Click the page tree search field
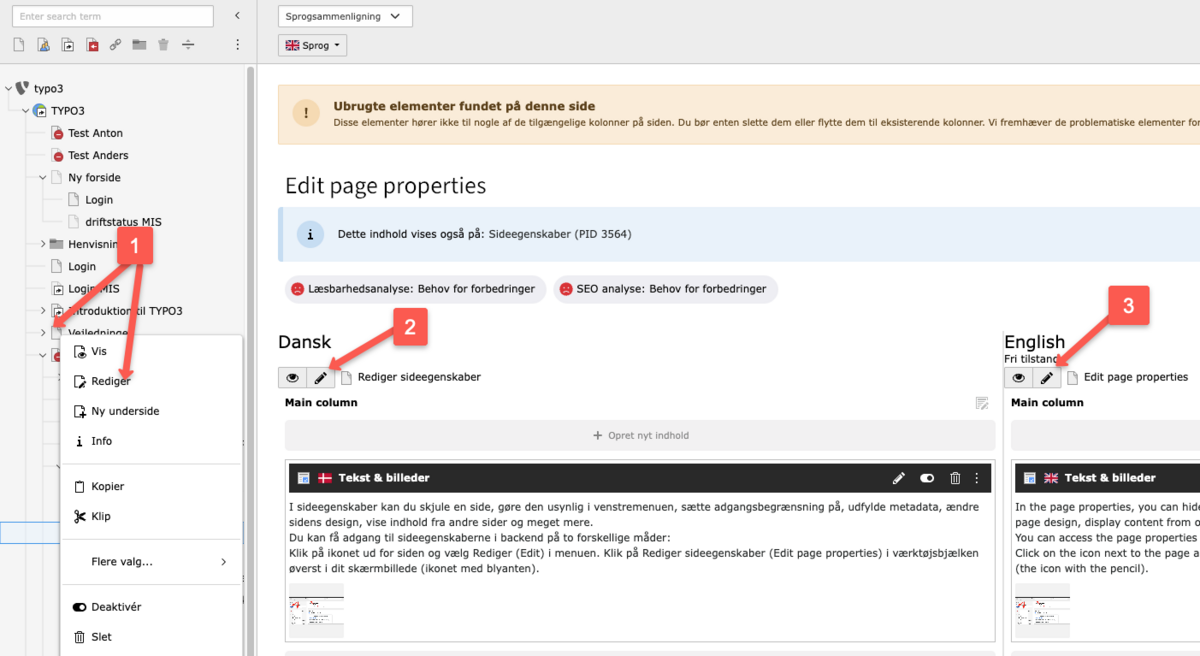This screenshot has height=656, width=1200. (112, 16)
